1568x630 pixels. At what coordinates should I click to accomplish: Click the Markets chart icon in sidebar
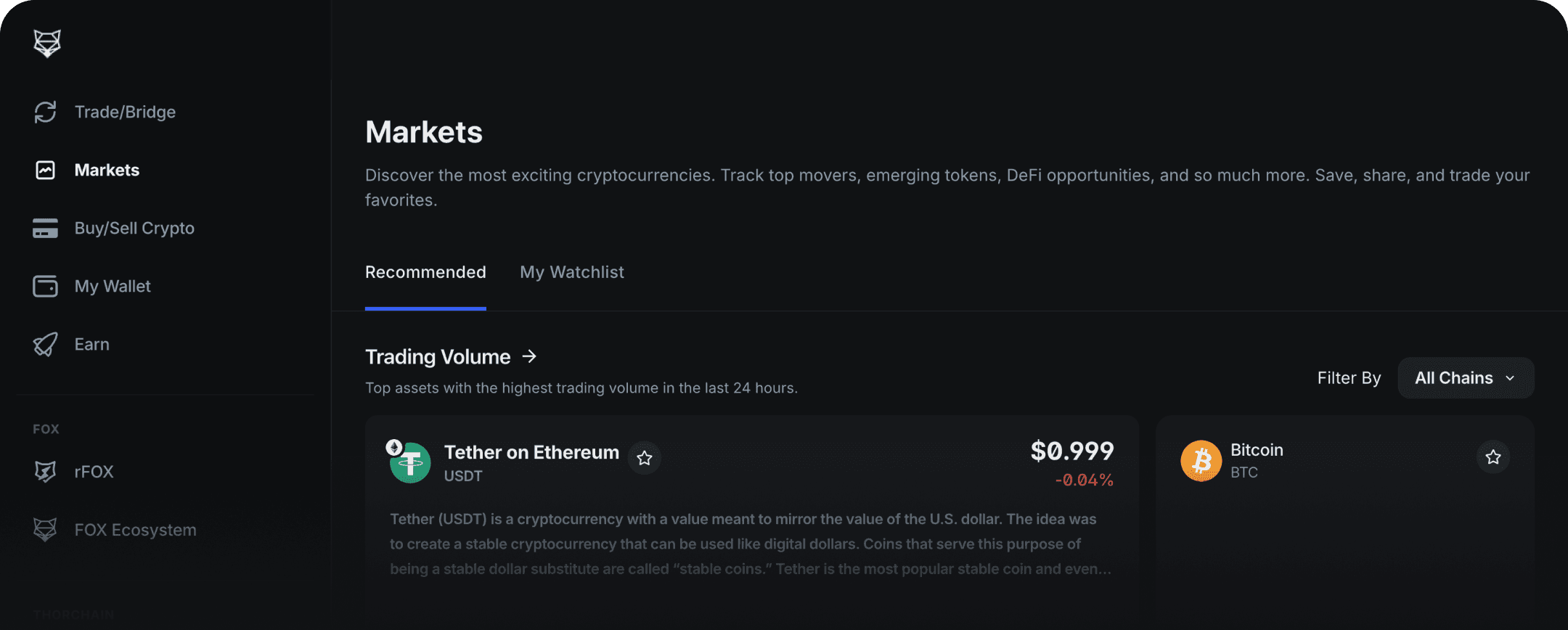(x=45, y=170)
